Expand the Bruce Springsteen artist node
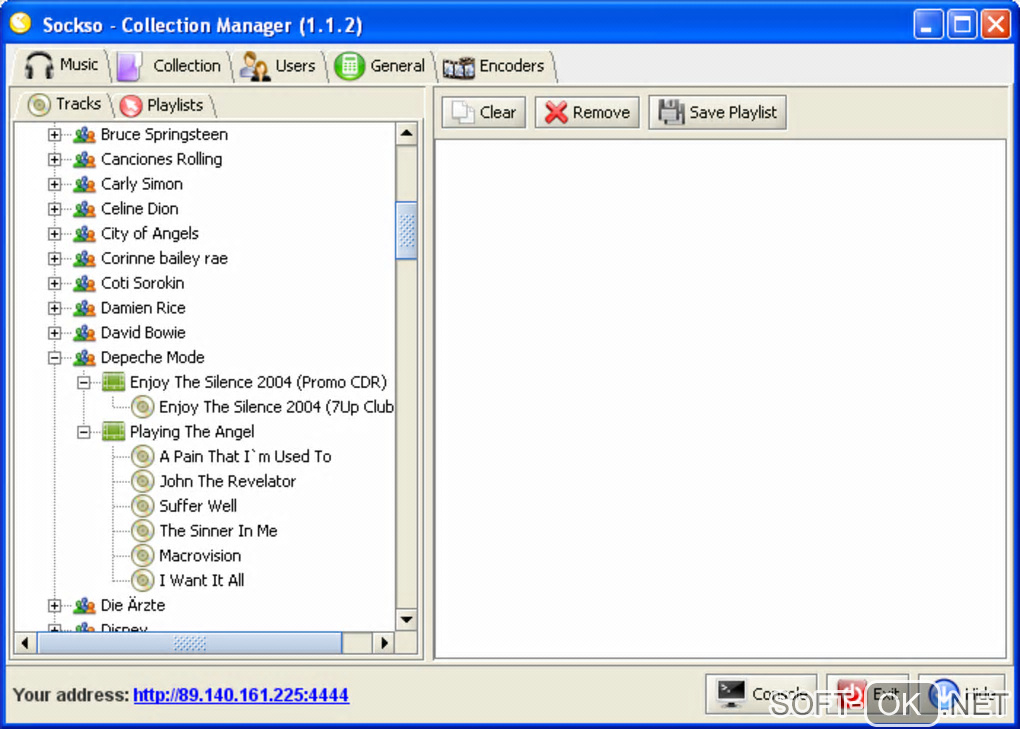This screenshot has width=1020, height=729. [x=55, y=135]
